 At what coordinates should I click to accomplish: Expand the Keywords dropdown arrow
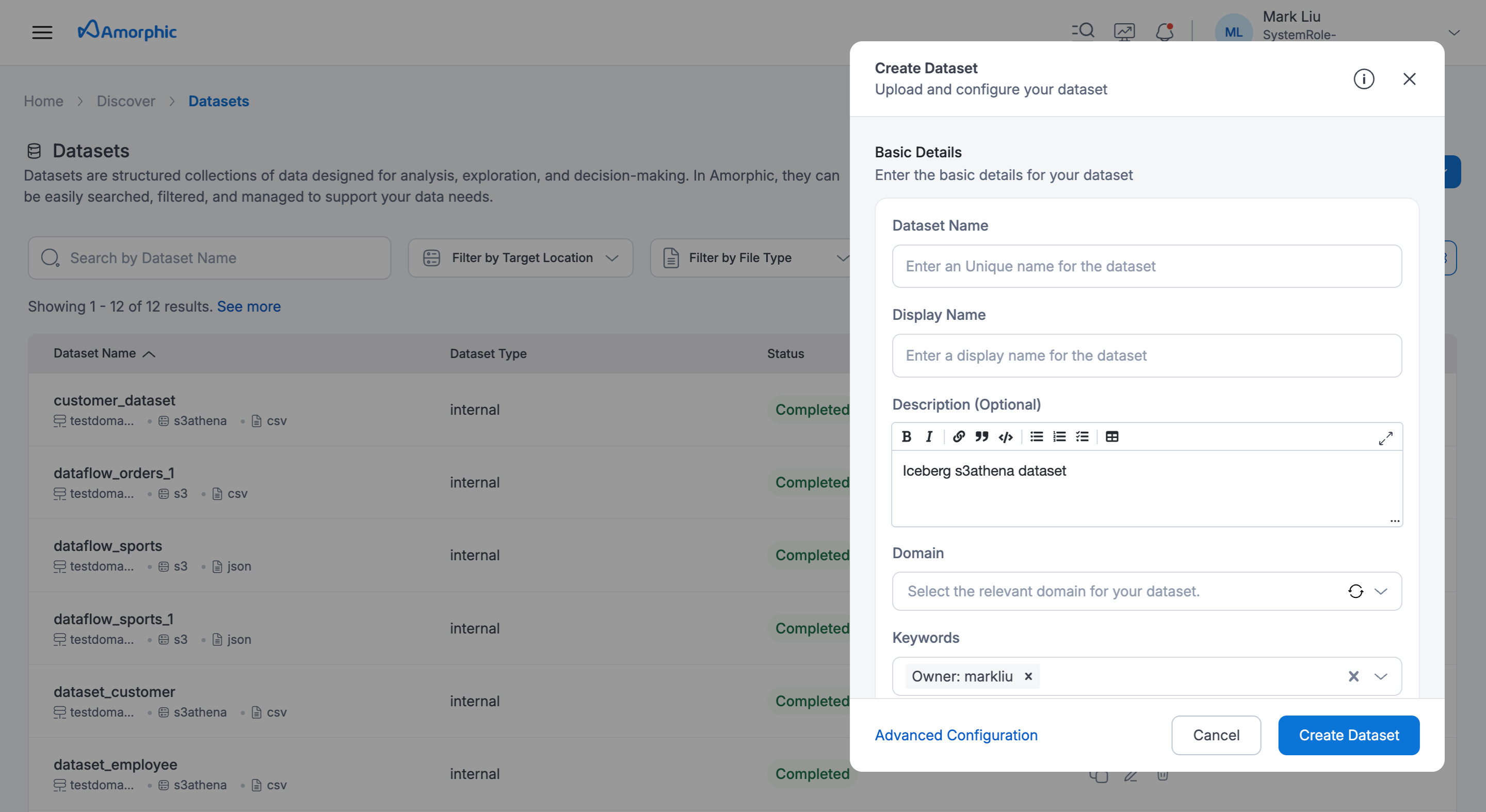[1380, 676]
